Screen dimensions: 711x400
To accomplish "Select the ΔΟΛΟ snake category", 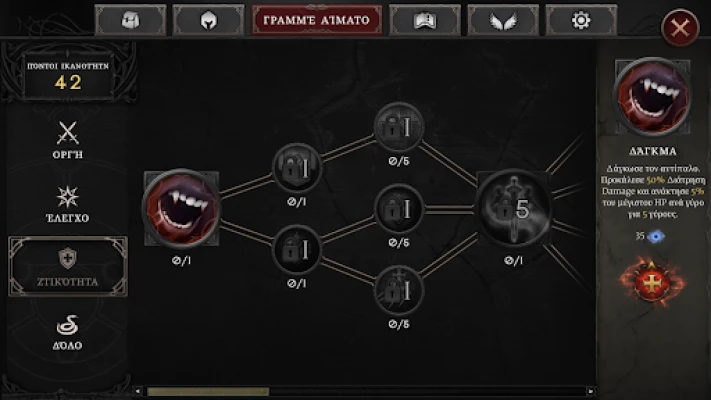I will (68, 332).
